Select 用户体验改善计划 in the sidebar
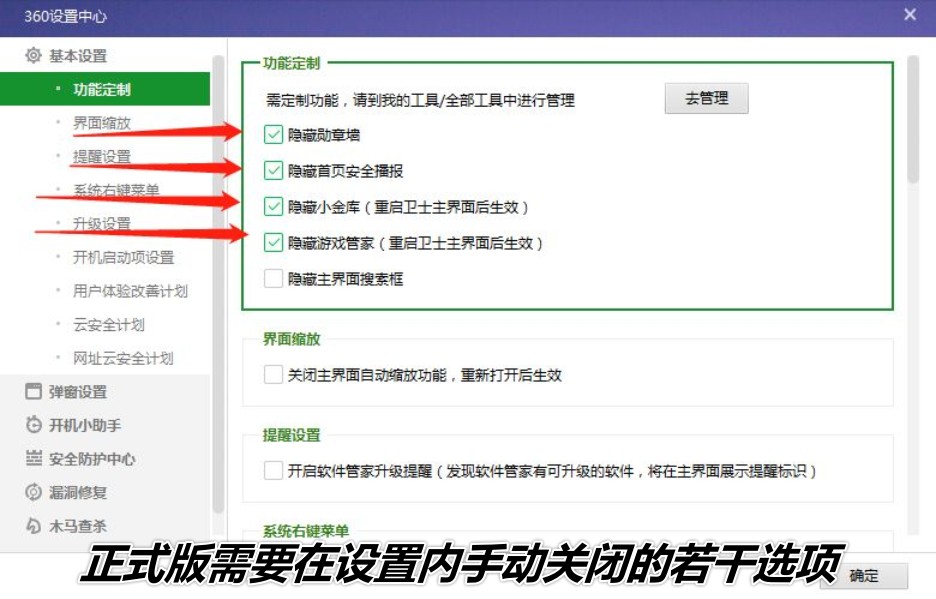This screenshot has width=936, height=599. (x=131, y=291)
